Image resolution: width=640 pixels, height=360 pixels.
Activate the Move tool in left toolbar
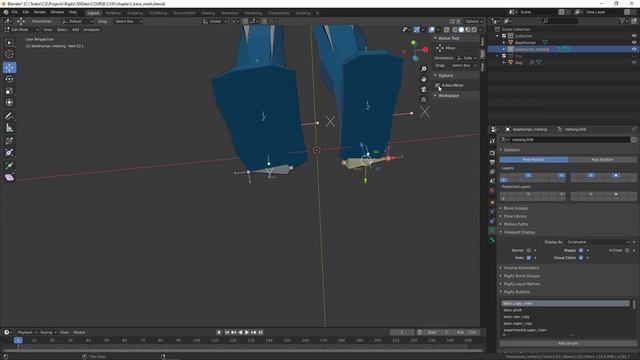9,67
